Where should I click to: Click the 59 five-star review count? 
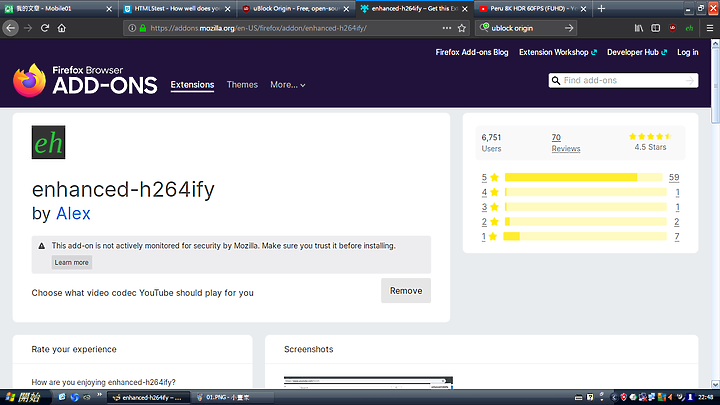(x=674, y=177)
